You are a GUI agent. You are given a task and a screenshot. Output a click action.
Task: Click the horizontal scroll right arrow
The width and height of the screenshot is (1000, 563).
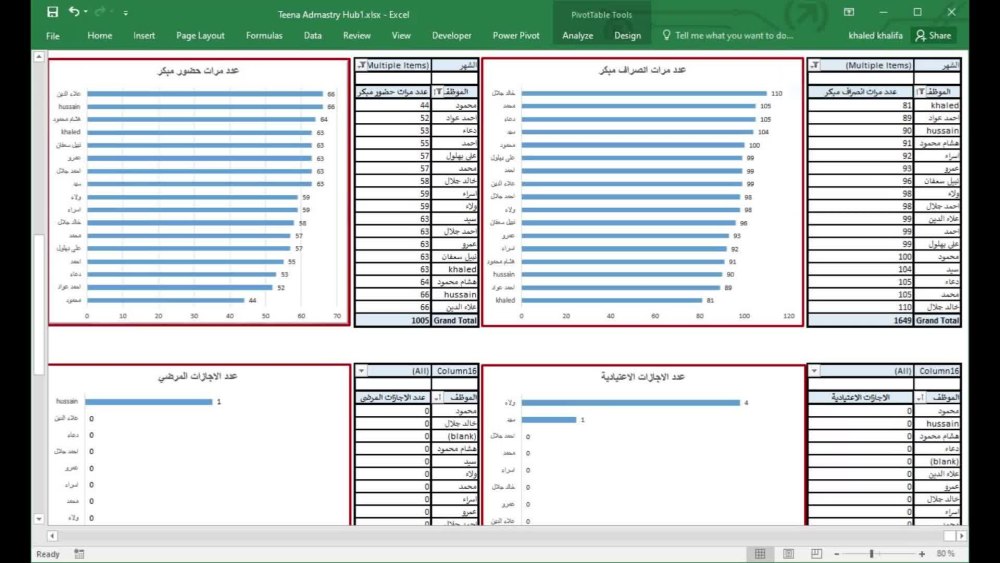pos(962,536)
